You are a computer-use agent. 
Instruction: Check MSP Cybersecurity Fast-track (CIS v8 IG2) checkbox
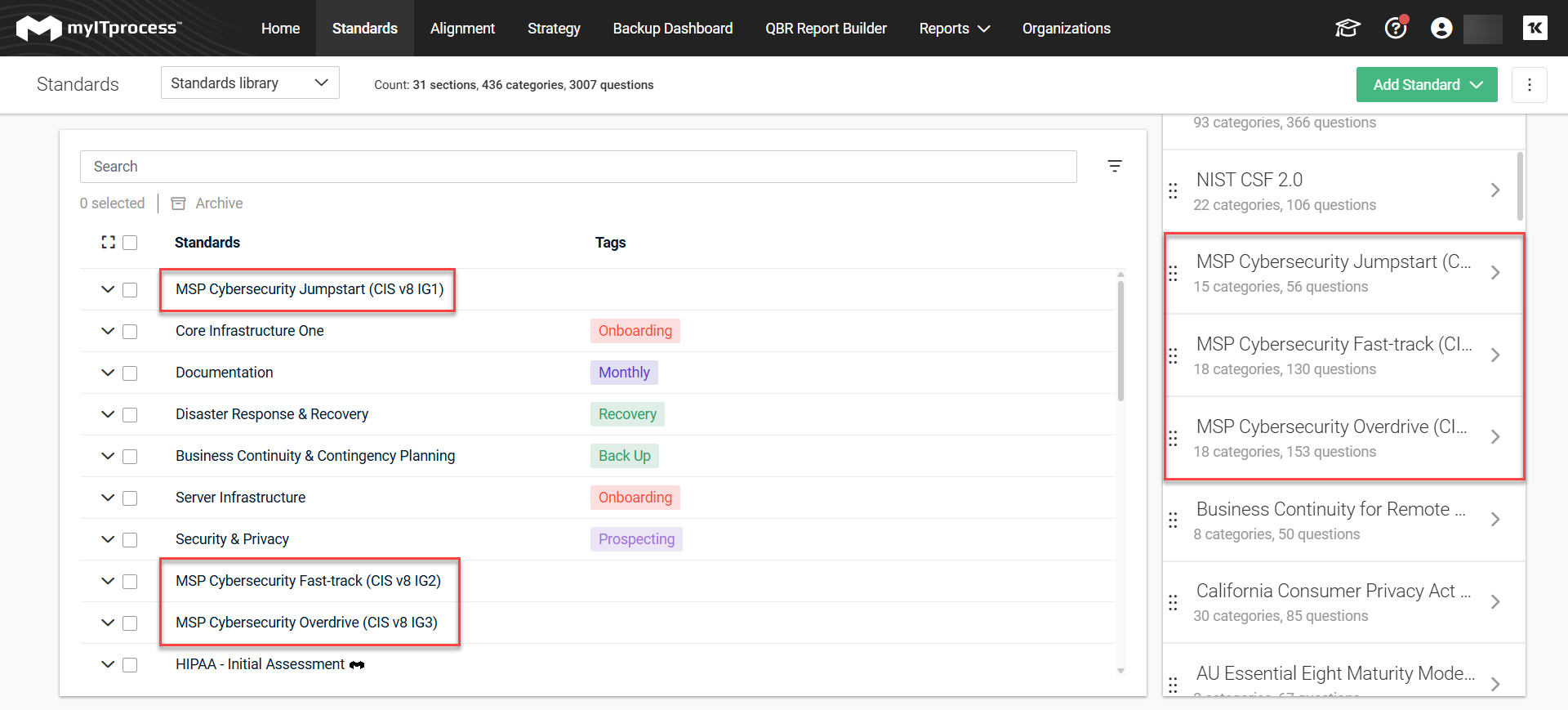pos(130,582)
